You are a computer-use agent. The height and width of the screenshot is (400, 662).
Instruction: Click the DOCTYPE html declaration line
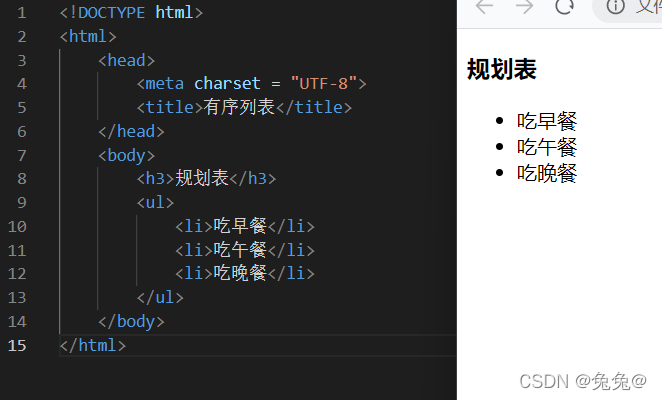[x=131, y=13]
